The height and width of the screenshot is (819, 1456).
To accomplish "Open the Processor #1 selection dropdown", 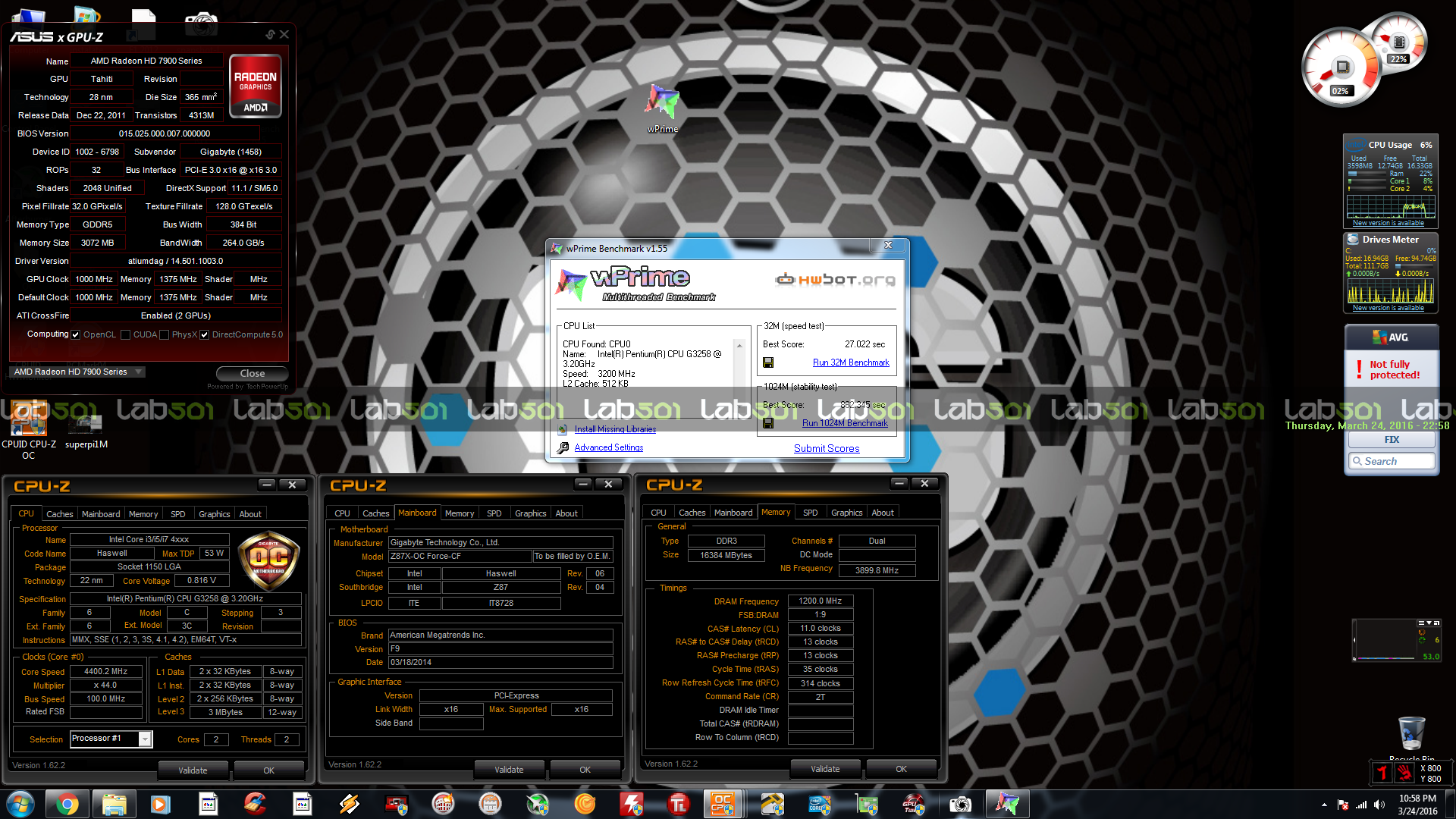I will 111,739.
